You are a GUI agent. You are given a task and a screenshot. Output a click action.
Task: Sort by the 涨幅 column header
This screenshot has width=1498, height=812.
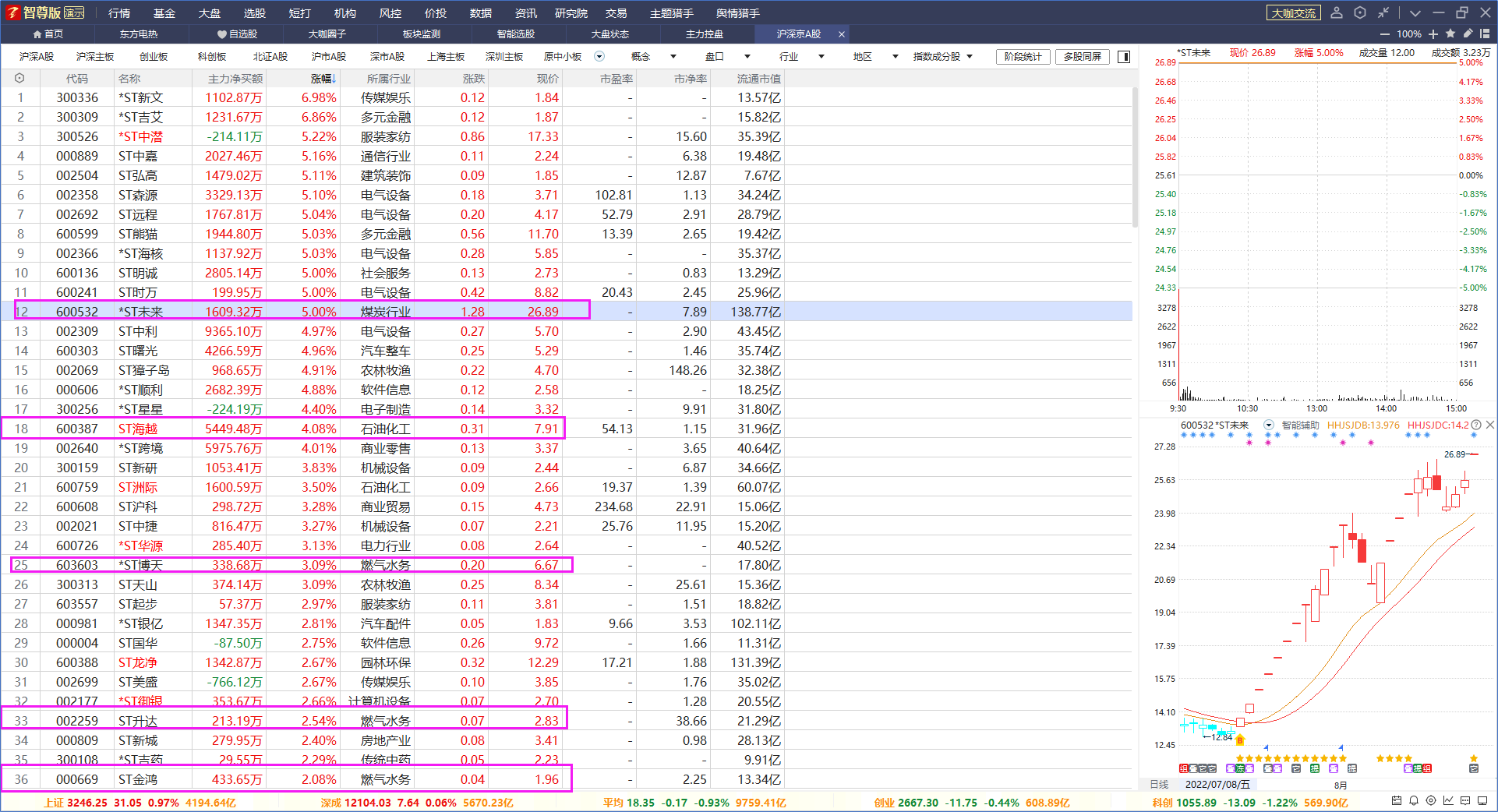(x=323, y=79)
